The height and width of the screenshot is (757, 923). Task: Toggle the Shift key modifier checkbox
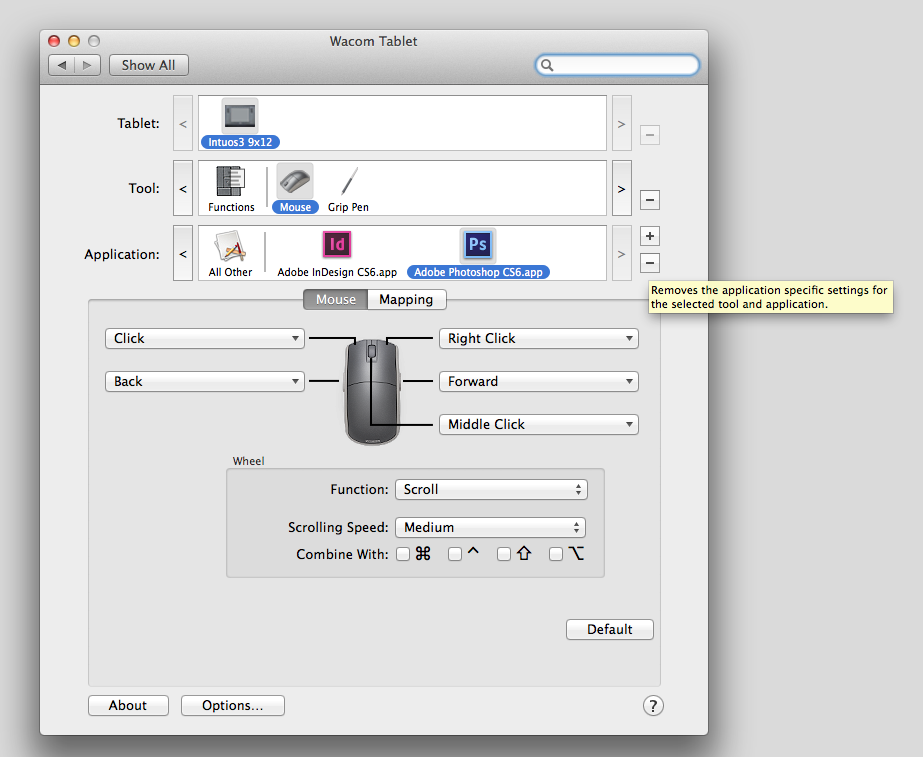504,554
